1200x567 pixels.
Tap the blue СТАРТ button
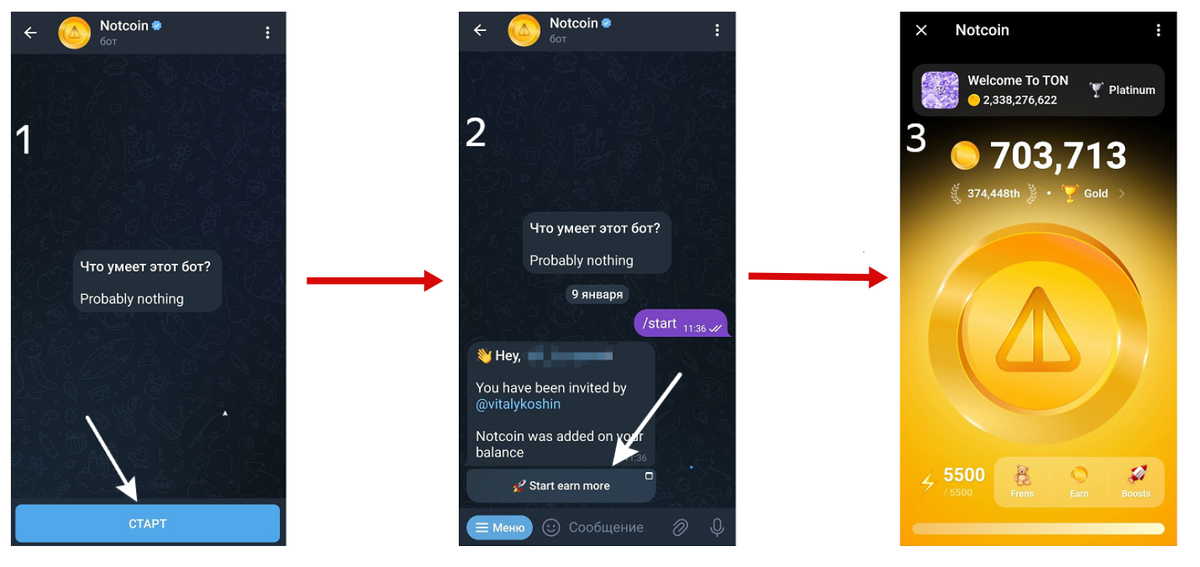pos(147,523)
